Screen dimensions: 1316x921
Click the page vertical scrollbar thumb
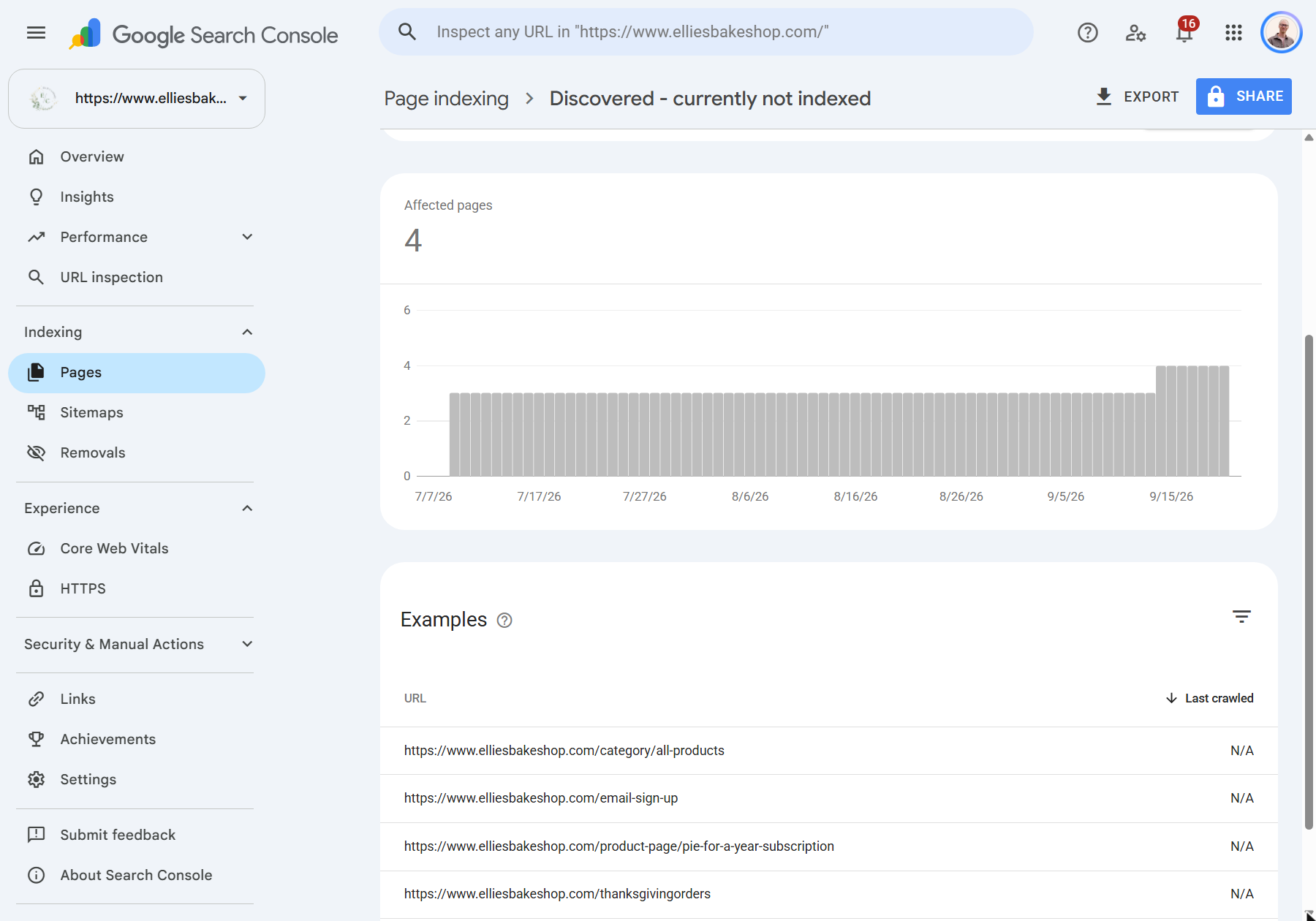pos(1309,582)
